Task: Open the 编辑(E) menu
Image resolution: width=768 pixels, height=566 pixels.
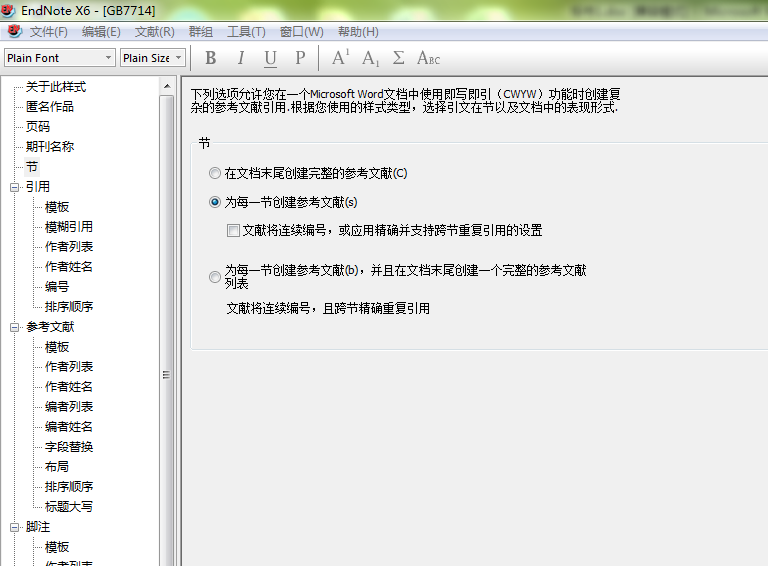Action: click(101, 32)
